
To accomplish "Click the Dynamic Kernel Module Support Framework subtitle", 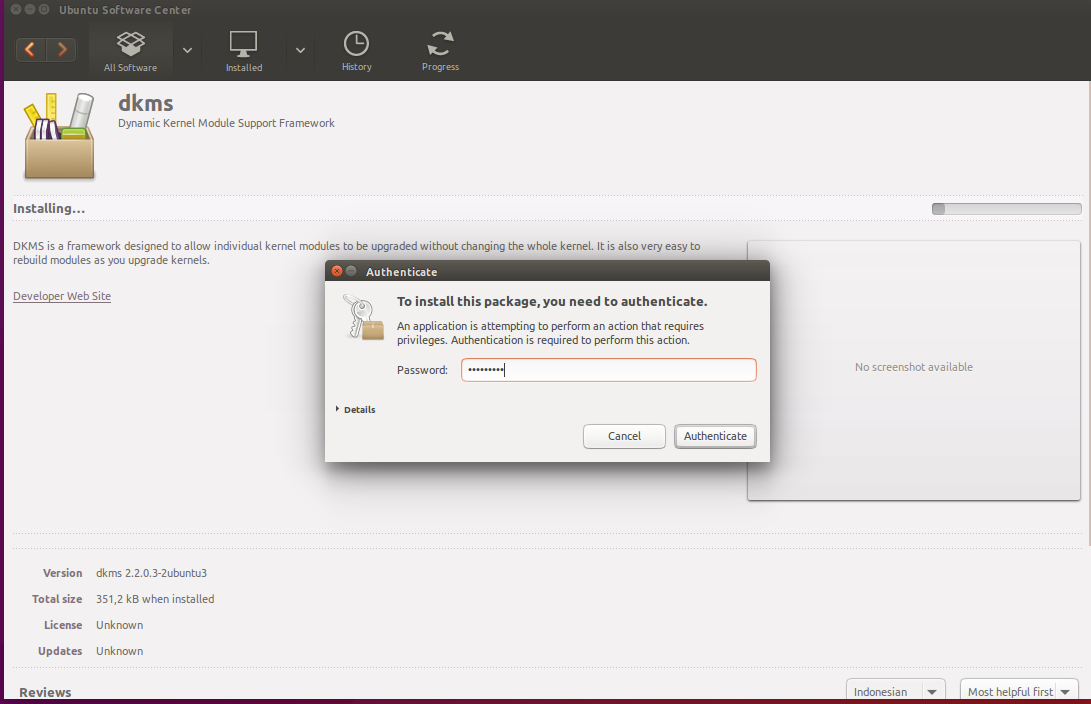I will pyautogui.click(x=226, y=123).
